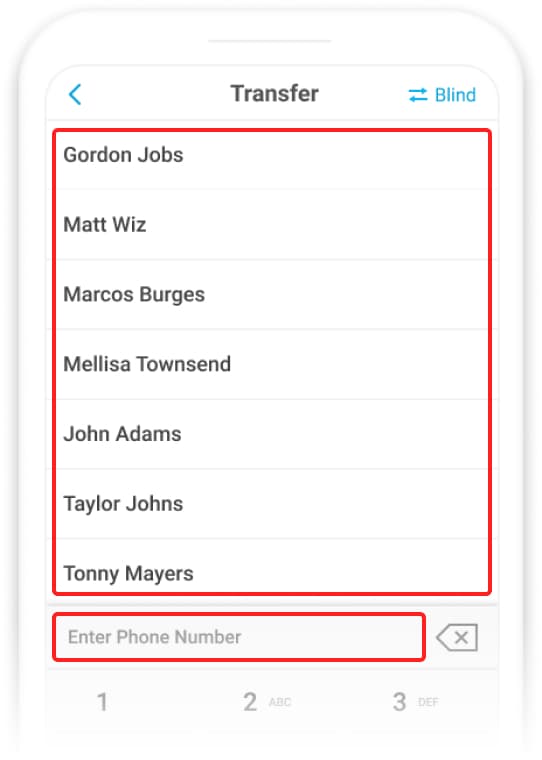The width and height of the screenshot is (542, 760).
Task: Click the X mark inside delete icon
Action: pos(462,637)
